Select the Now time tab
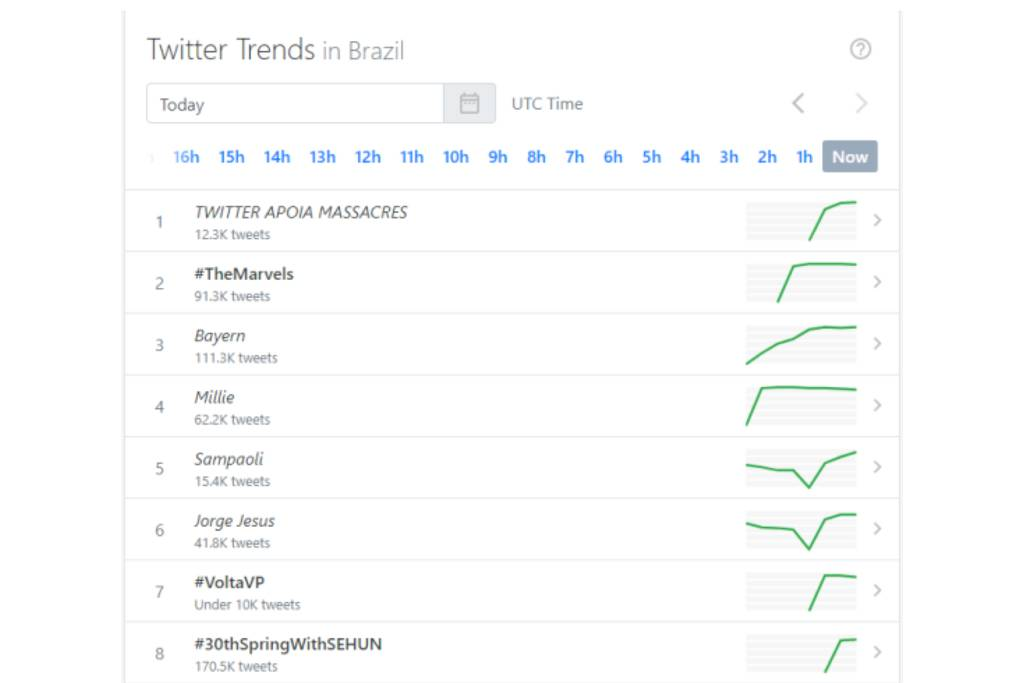This screenshot has width=1024, height=683. coord(850,157)
